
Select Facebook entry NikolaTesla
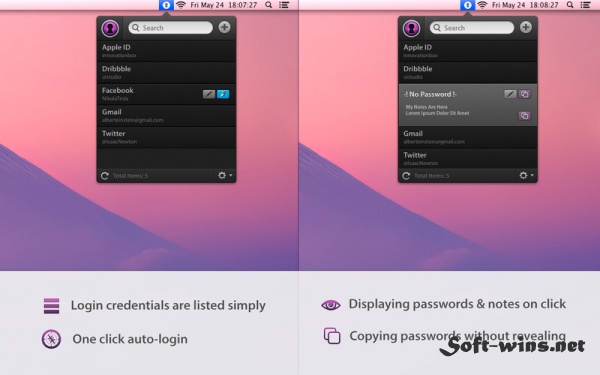[166, 94]
